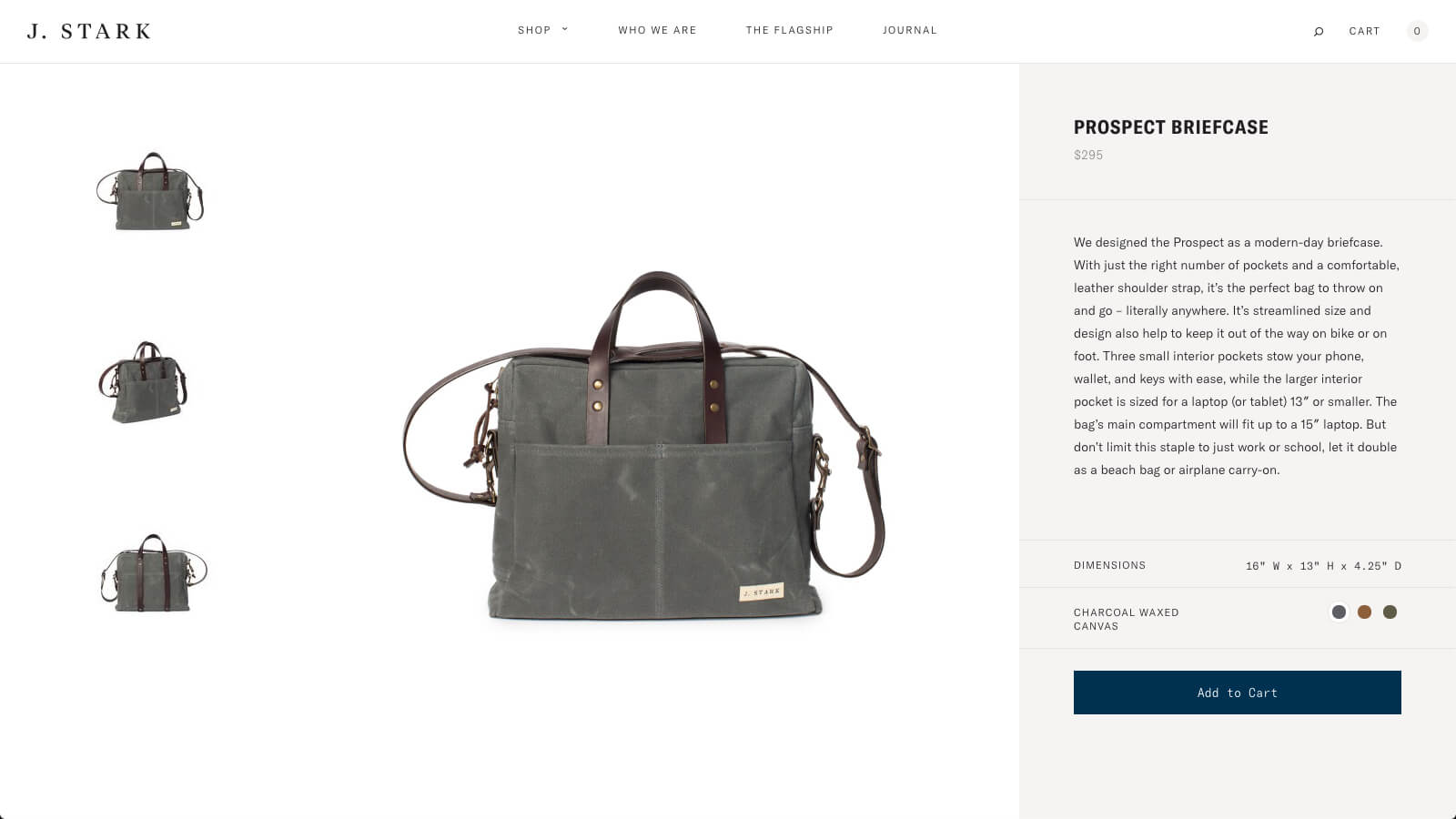View the first front-view bag thumbnail
Viewport: 1456px width, 819px height.
point(150,191)
